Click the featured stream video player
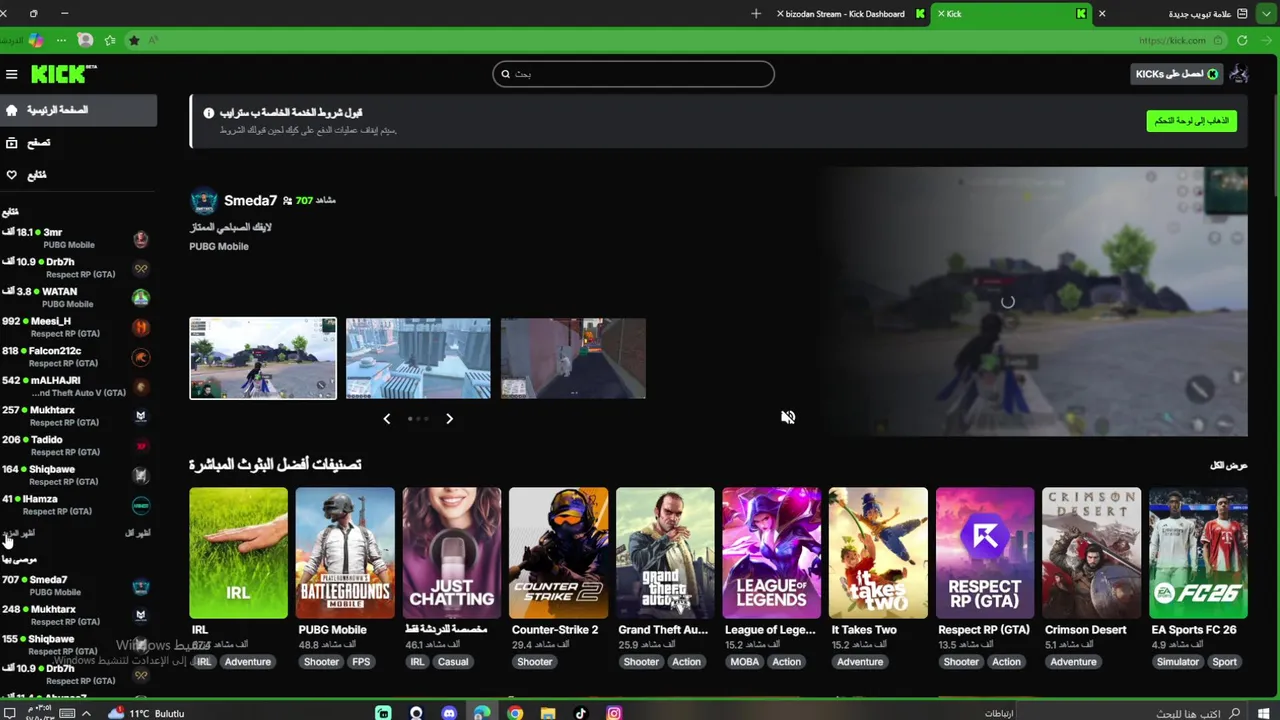This screenshot has height=720, width=1280. click(1008, 302)
